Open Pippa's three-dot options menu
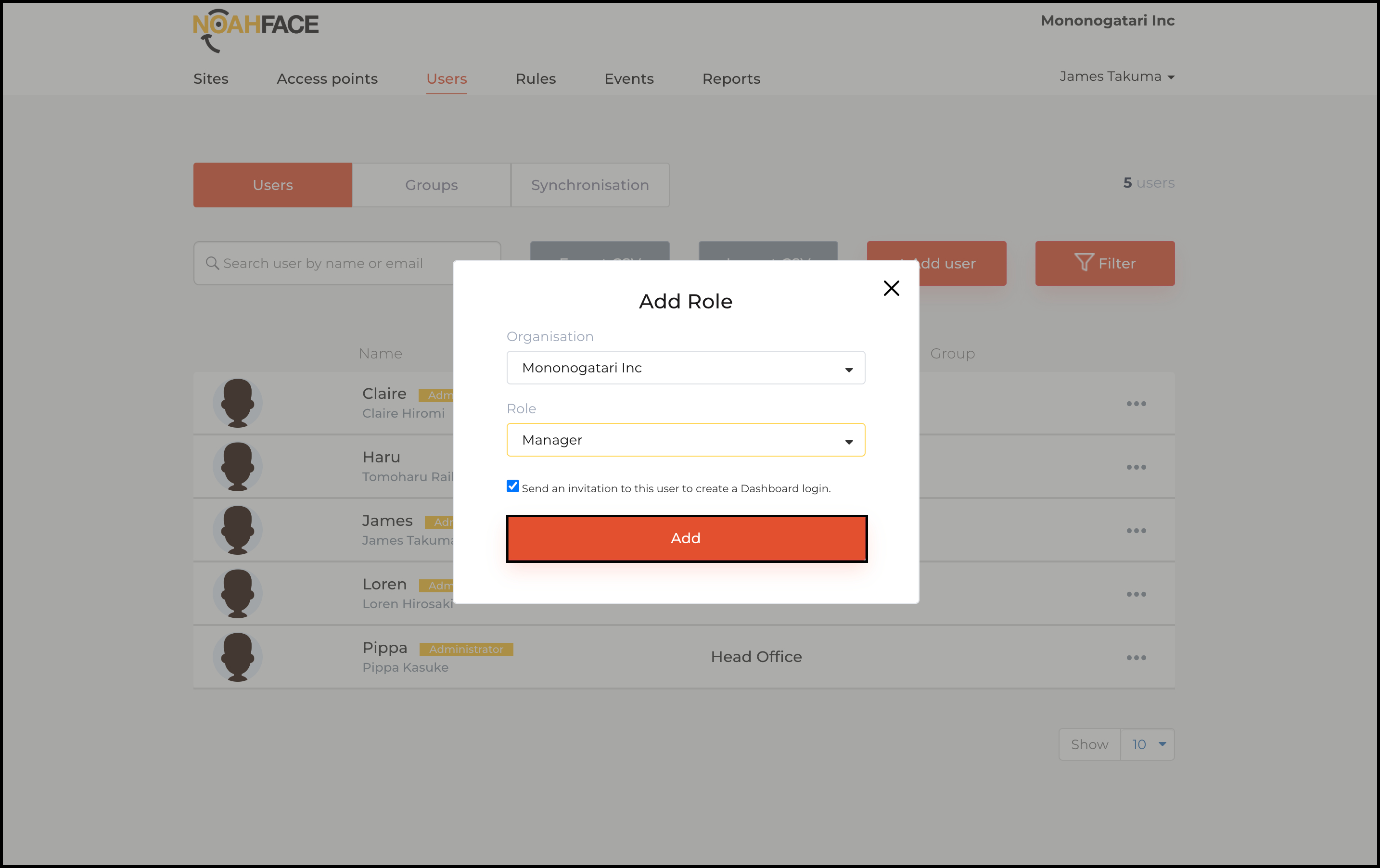The width and height of the screenshot is (1380, 868). (x=1136, y=658)
